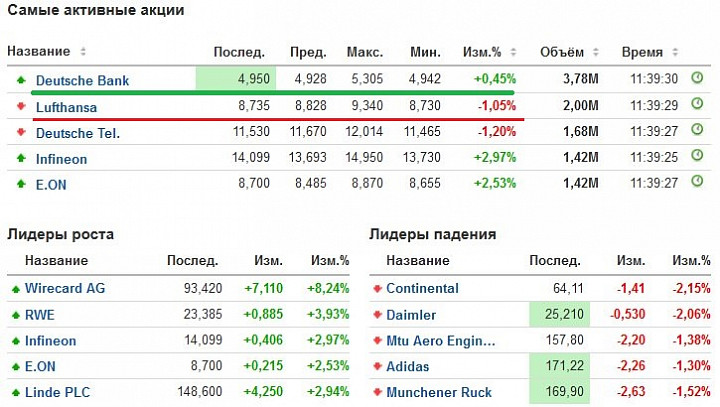Image resolution: width=720 pixels, height=407 pixels.
Task: Sort table by Название column arrows
Action: [x=83, y=51]
